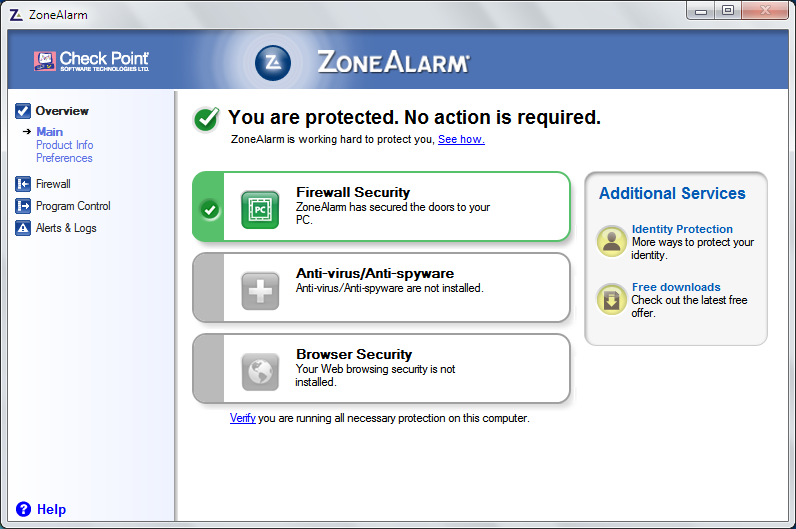Click the green Firewall status checkmark tab
The width and height of the screenshot is (796, 529).
(209, 210)
